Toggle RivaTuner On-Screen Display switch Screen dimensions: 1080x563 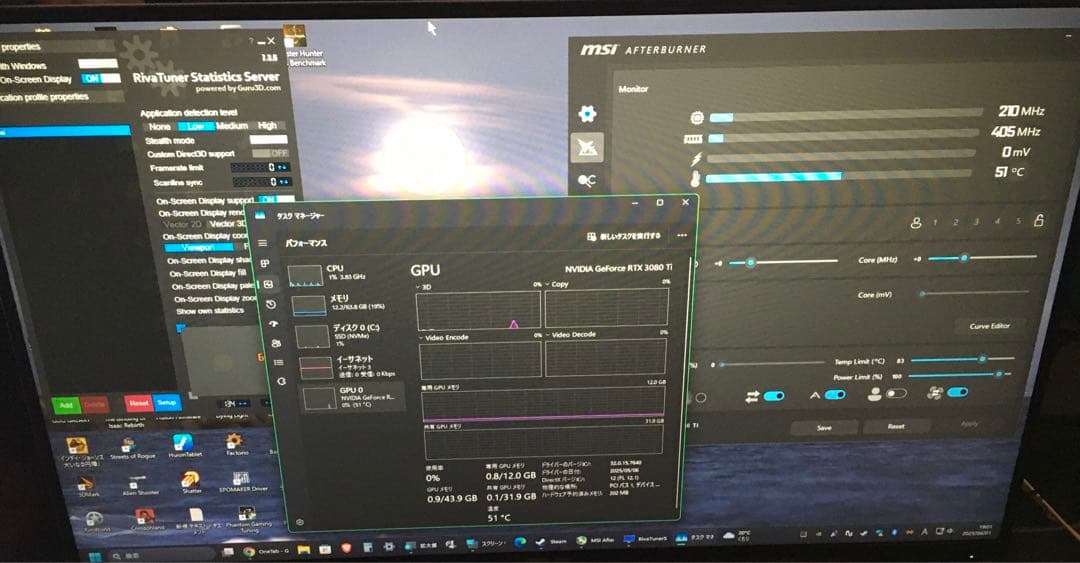pos(101,79)
